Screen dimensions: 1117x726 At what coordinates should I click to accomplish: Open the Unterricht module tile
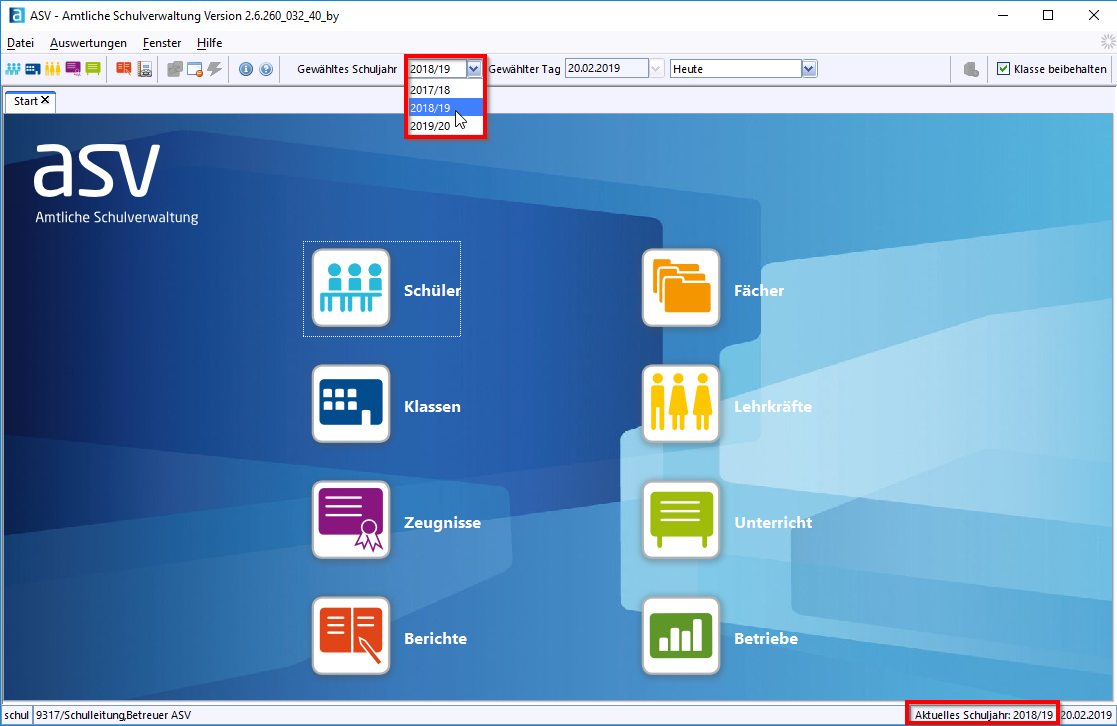click(x=680, y=520)
